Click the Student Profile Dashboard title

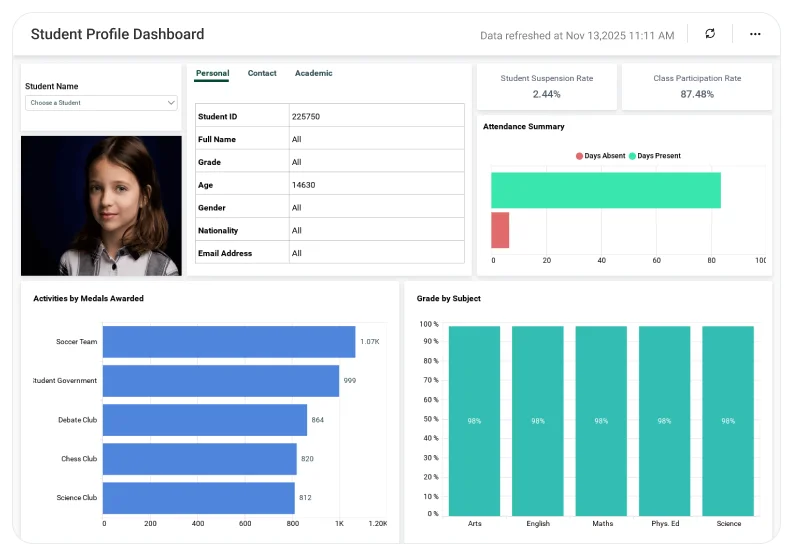[x=117, y=34]
